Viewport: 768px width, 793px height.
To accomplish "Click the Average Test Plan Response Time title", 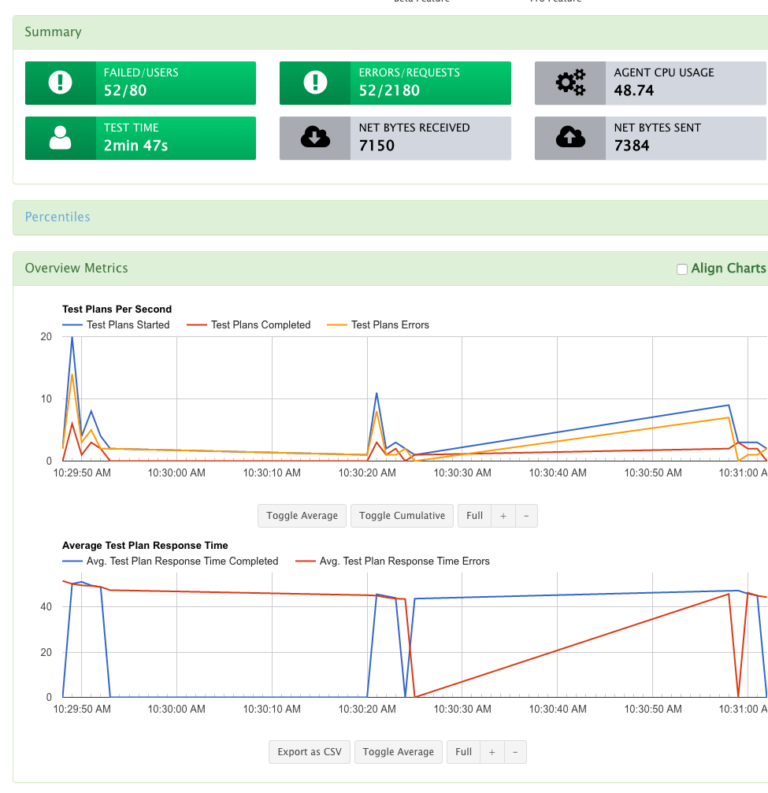I will click(145, 545).
